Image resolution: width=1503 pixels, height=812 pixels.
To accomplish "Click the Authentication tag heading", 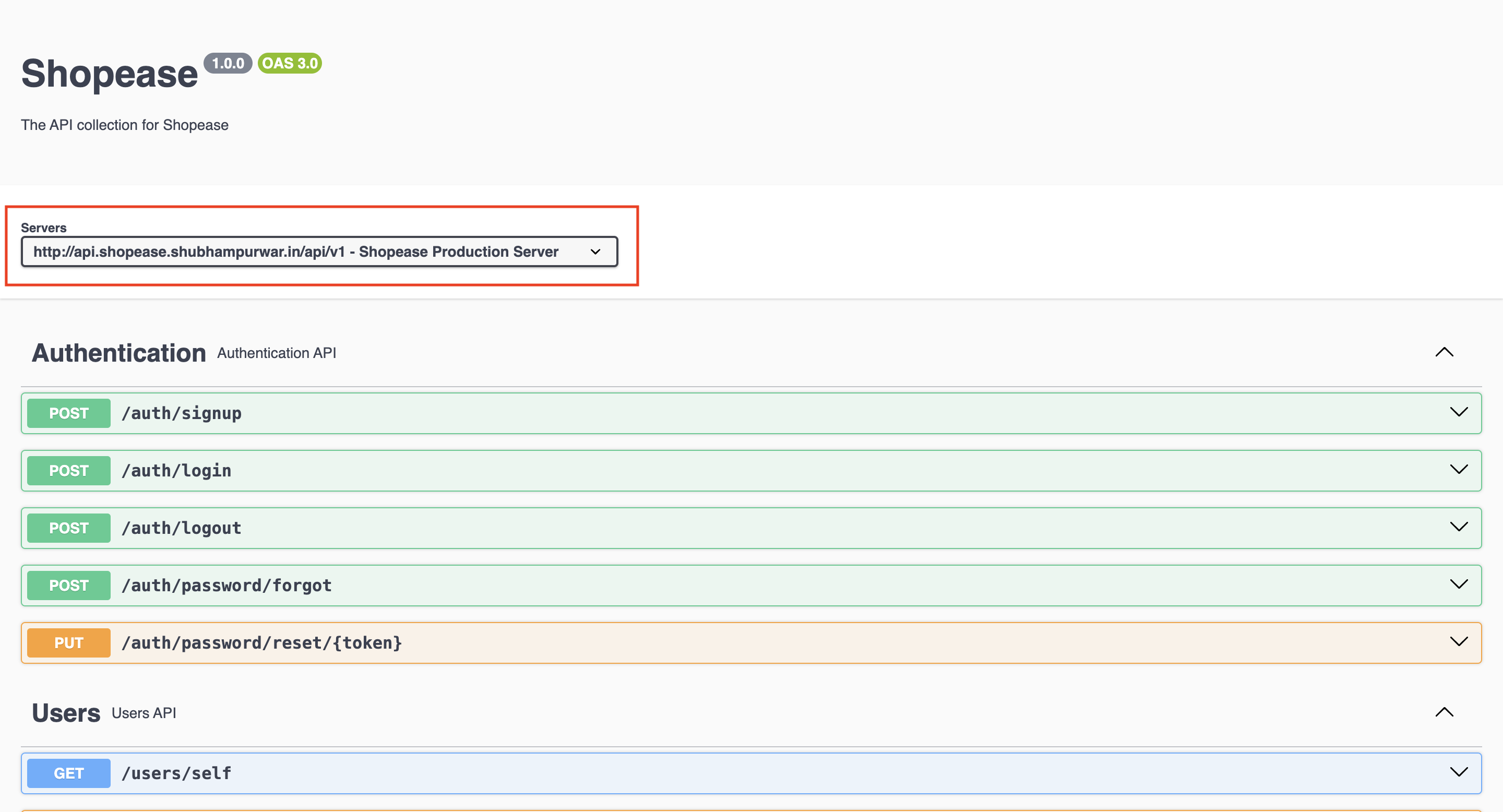I will (x=119, y=353).
